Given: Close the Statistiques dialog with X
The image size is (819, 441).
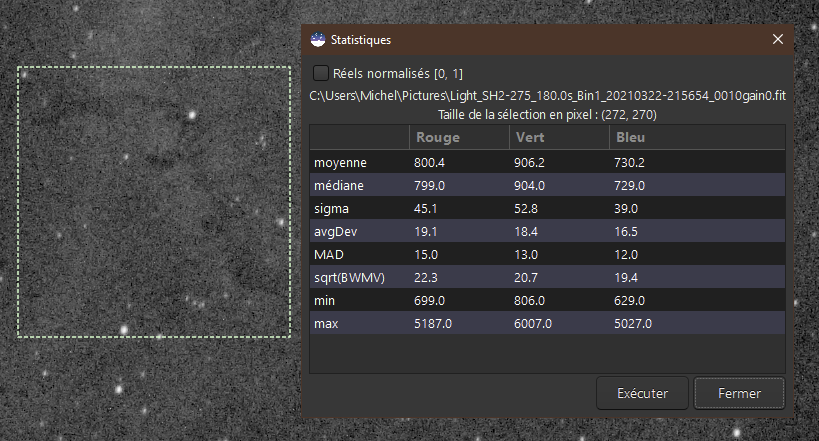Looking at the screenshot, I should click(x=777, y=39).
